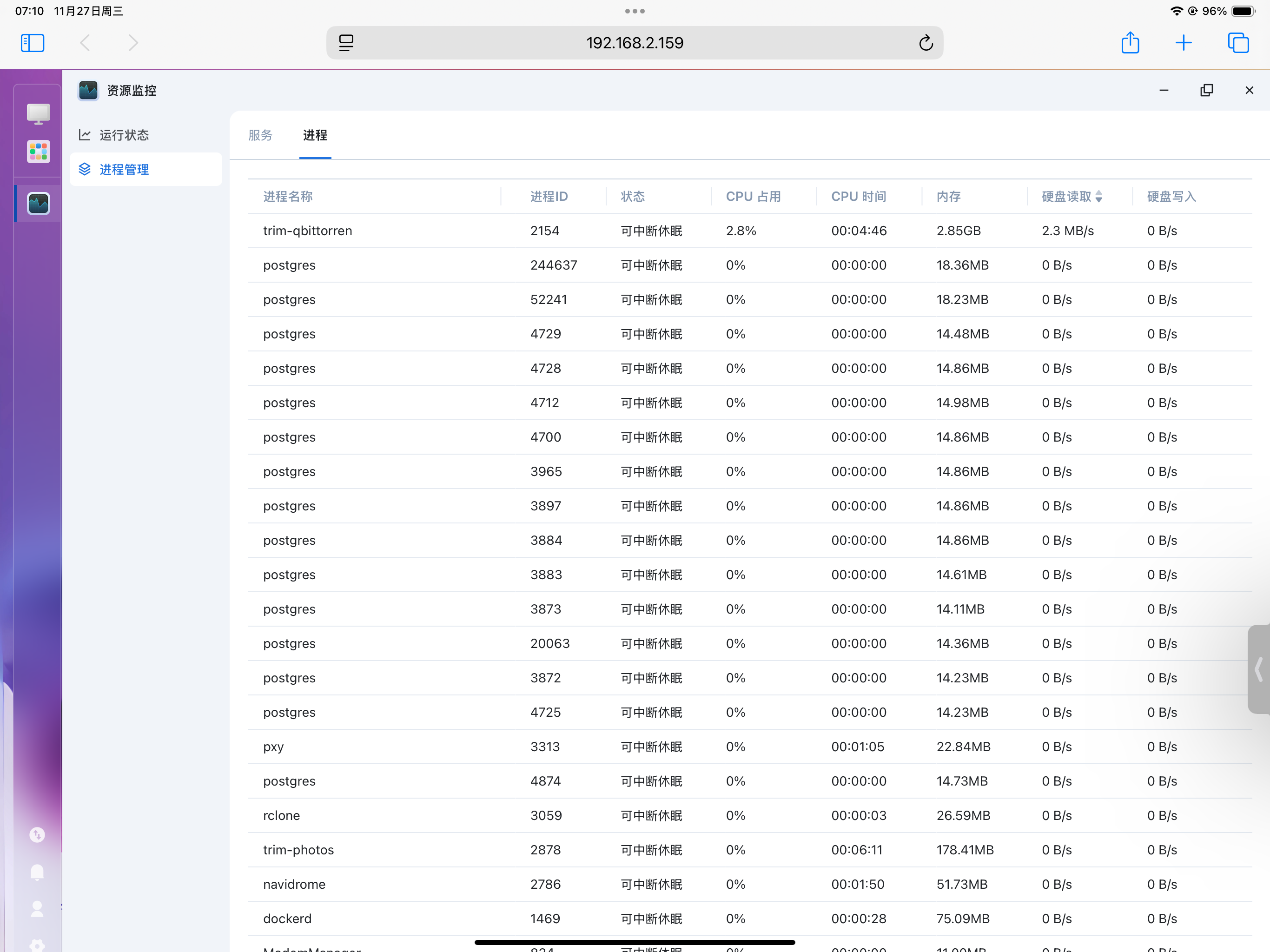Switch to the 进程 tab

[x=315, y=136]
